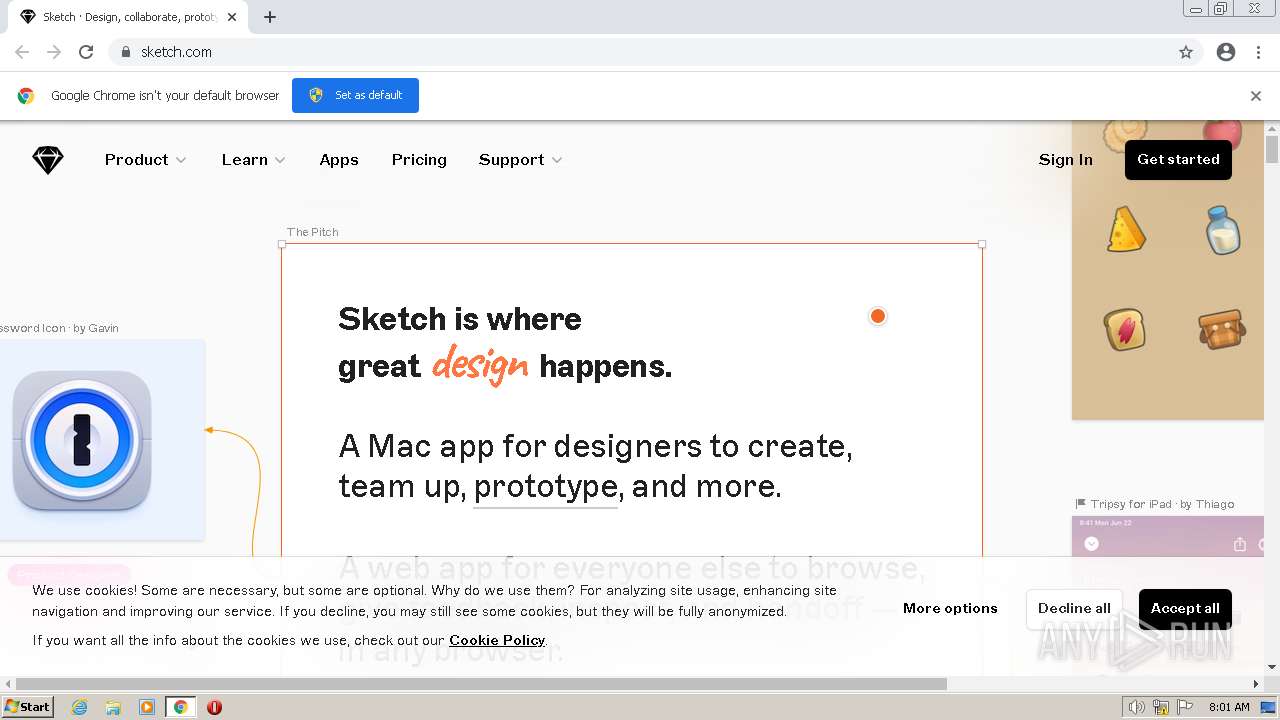Click the underlined prototype word
This screenshot has height=720, width=1280.
[x=545, y=488]
